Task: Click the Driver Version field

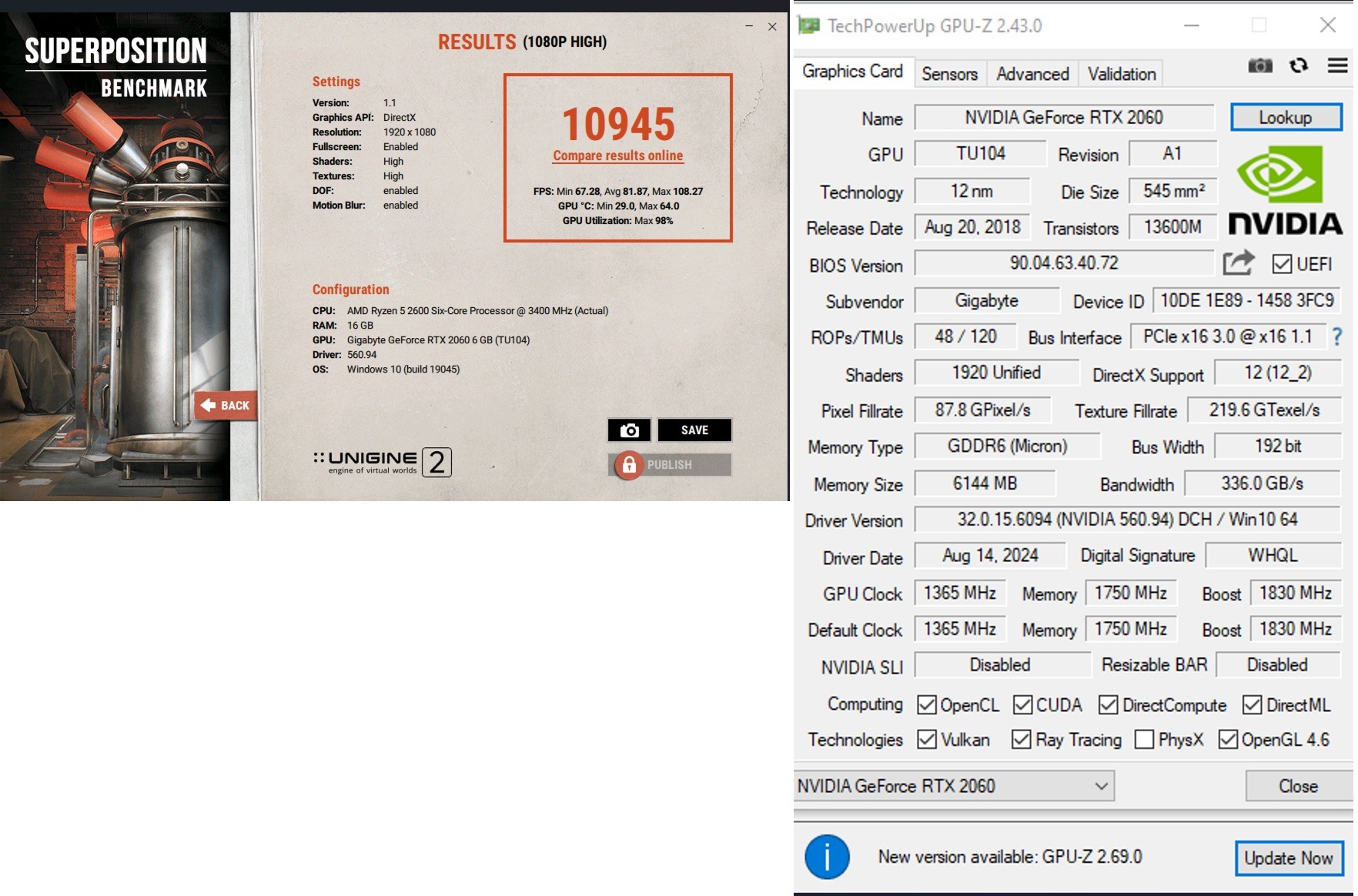Action: [x=1128, y=520]
